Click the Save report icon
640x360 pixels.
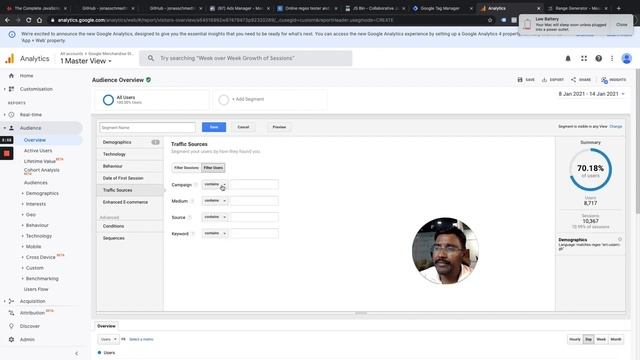pos(520,80)
